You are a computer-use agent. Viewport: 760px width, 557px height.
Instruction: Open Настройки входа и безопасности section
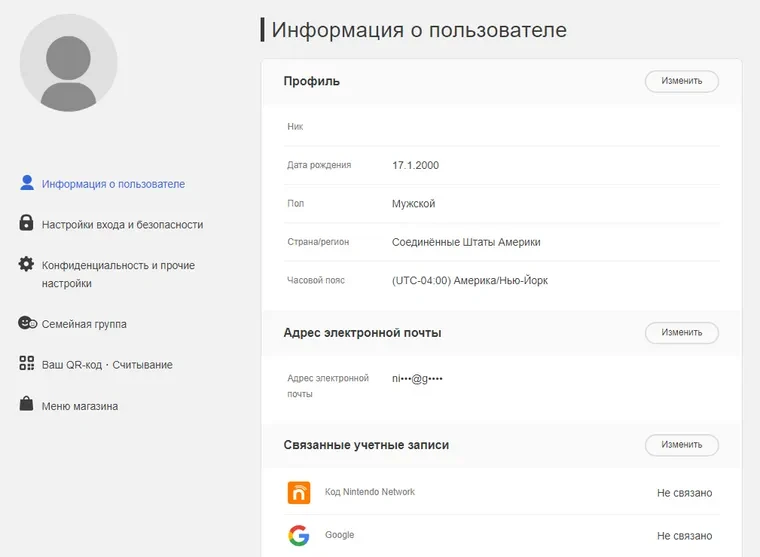pyautogui.click(x=122, y=225)
